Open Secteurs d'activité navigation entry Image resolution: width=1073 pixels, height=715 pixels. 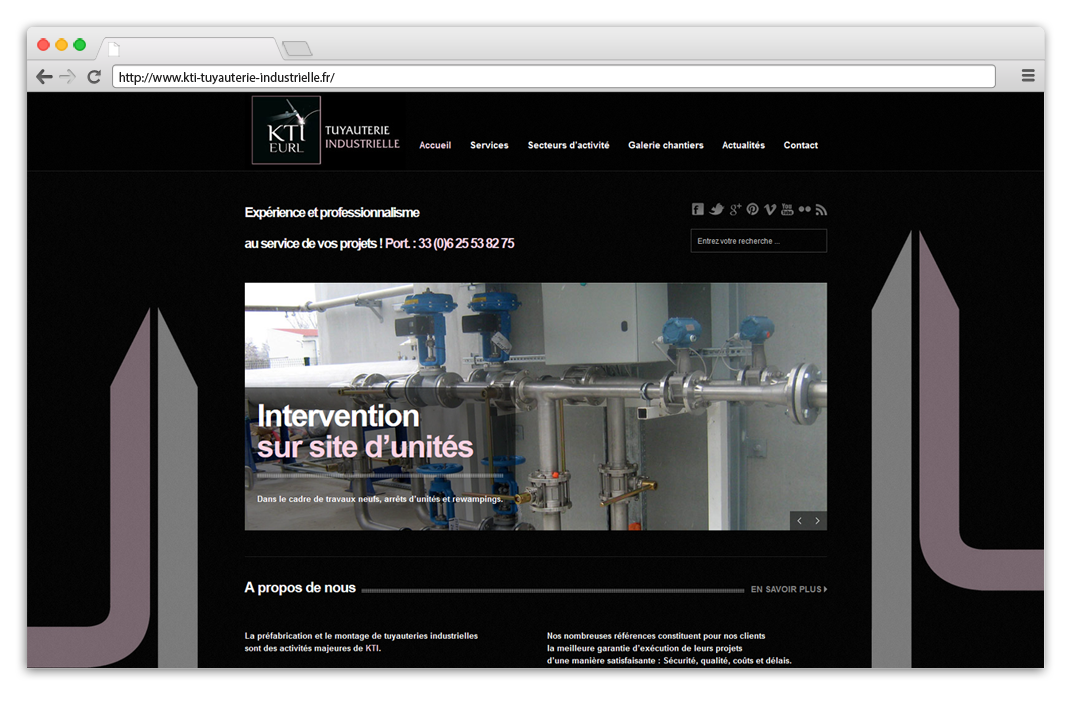point(568,145)
